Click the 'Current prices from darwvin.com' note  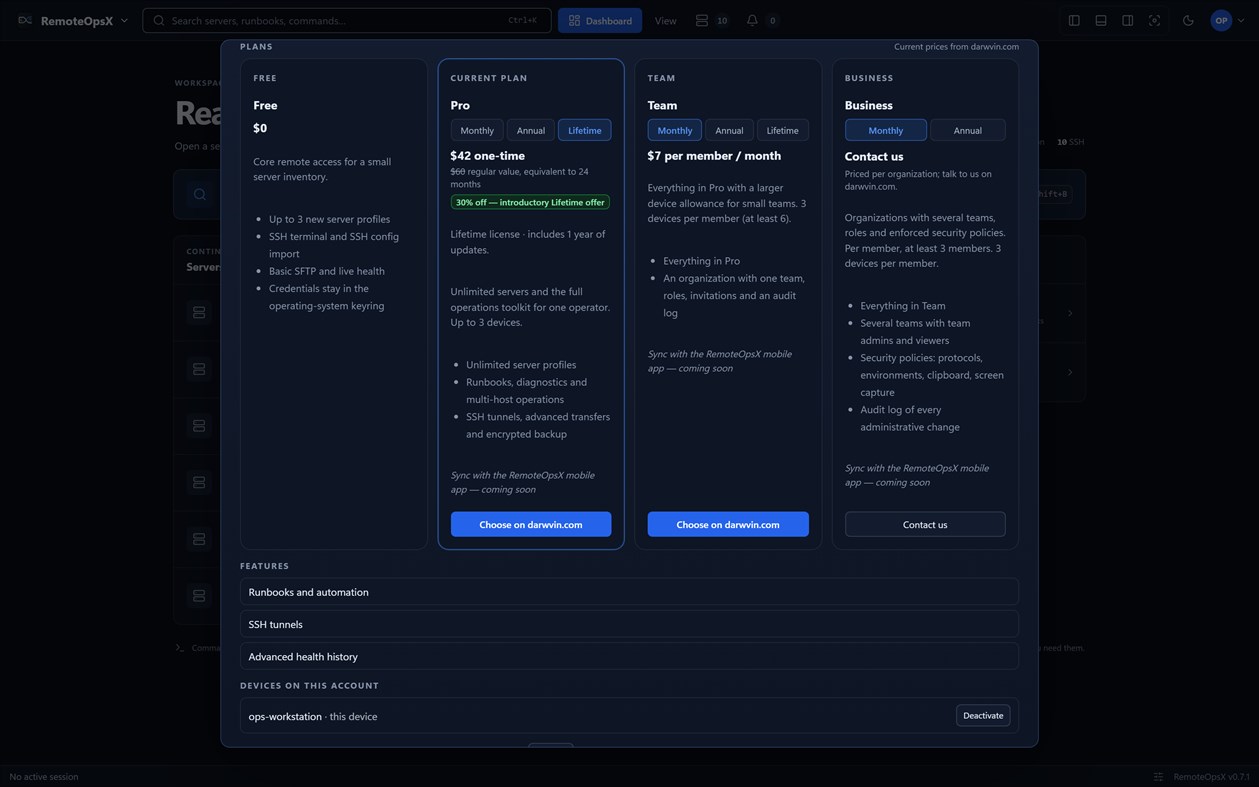(x=957, y=47)
